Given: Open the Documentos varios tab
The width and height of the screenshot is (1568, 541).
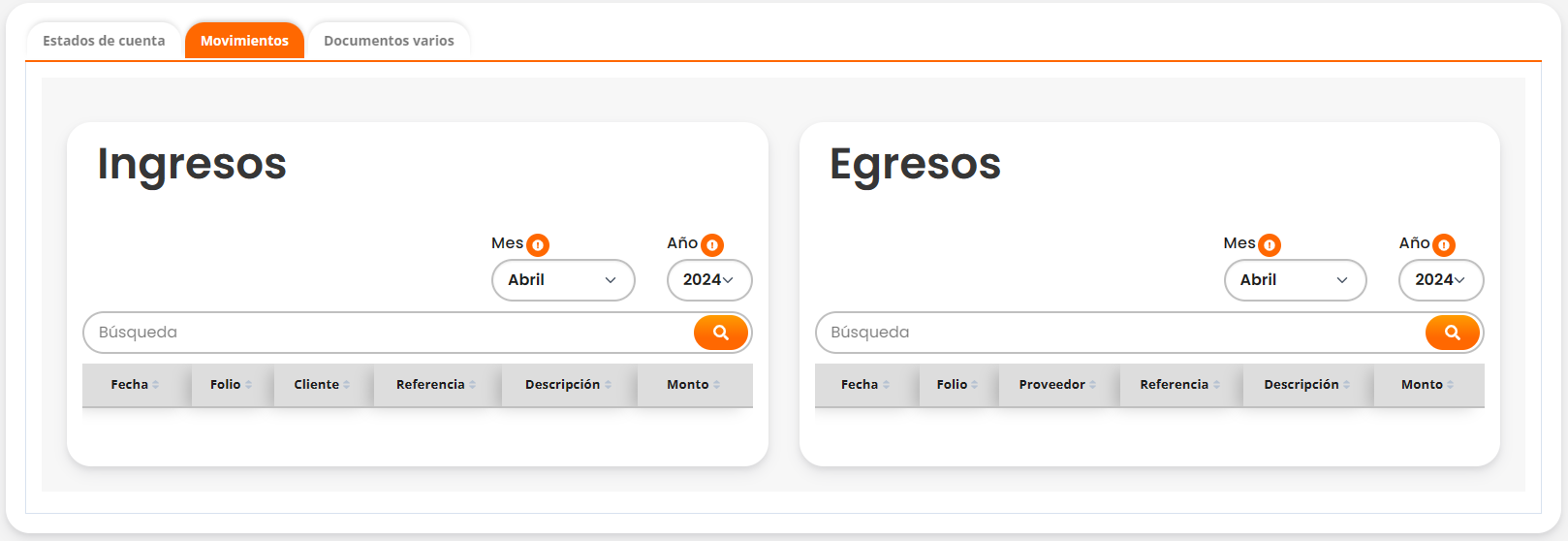Looking at the screenshot, I should [389, 41].
